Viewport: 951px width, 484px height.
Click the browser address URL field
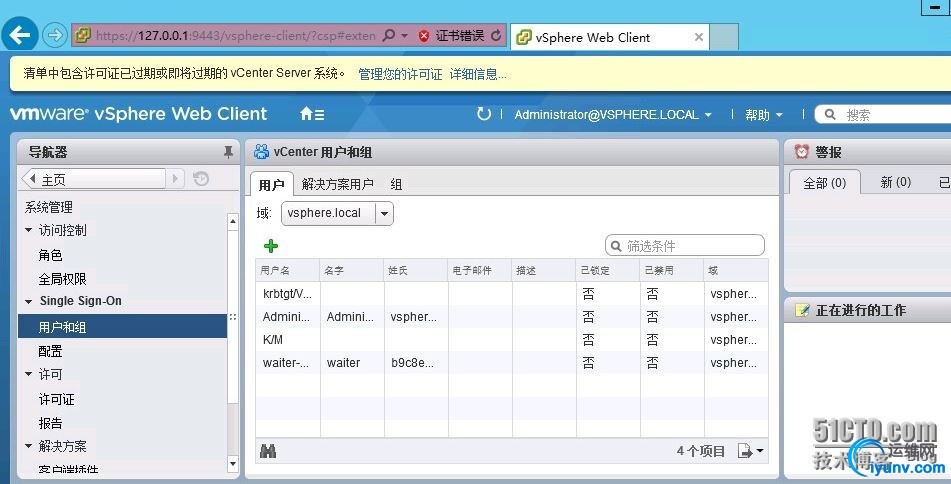(235, 36)
